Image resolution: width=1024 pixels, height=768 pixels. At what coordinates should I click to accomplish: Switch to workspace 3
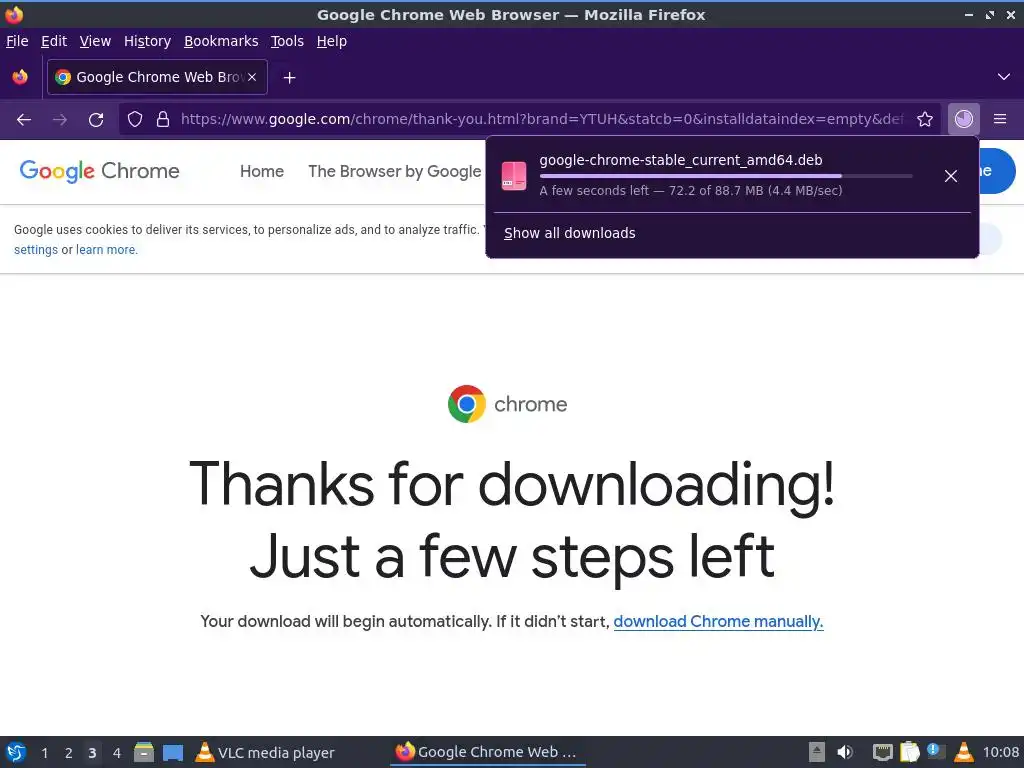[x=92, y=753]
